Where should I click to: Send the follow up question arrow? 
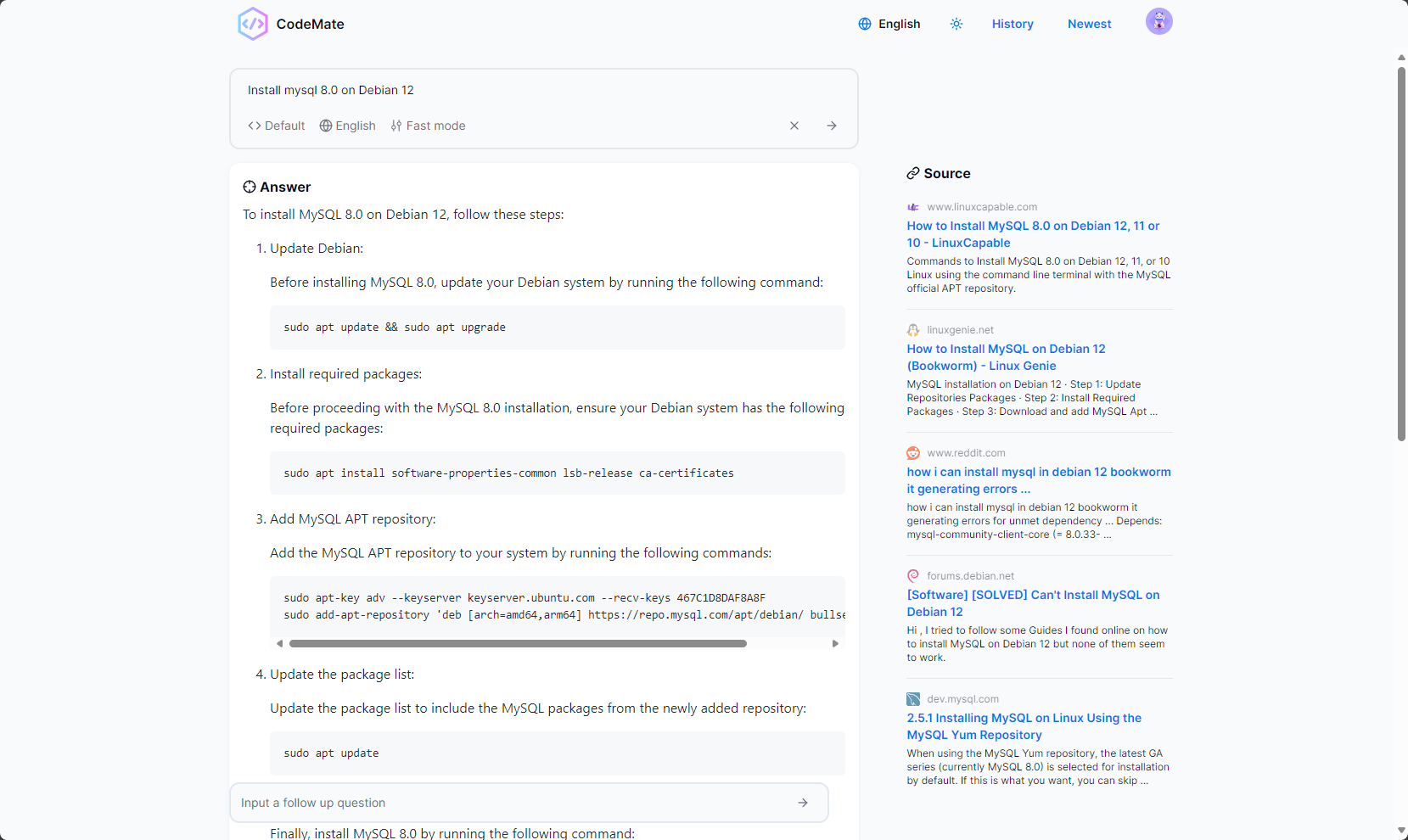803,803
